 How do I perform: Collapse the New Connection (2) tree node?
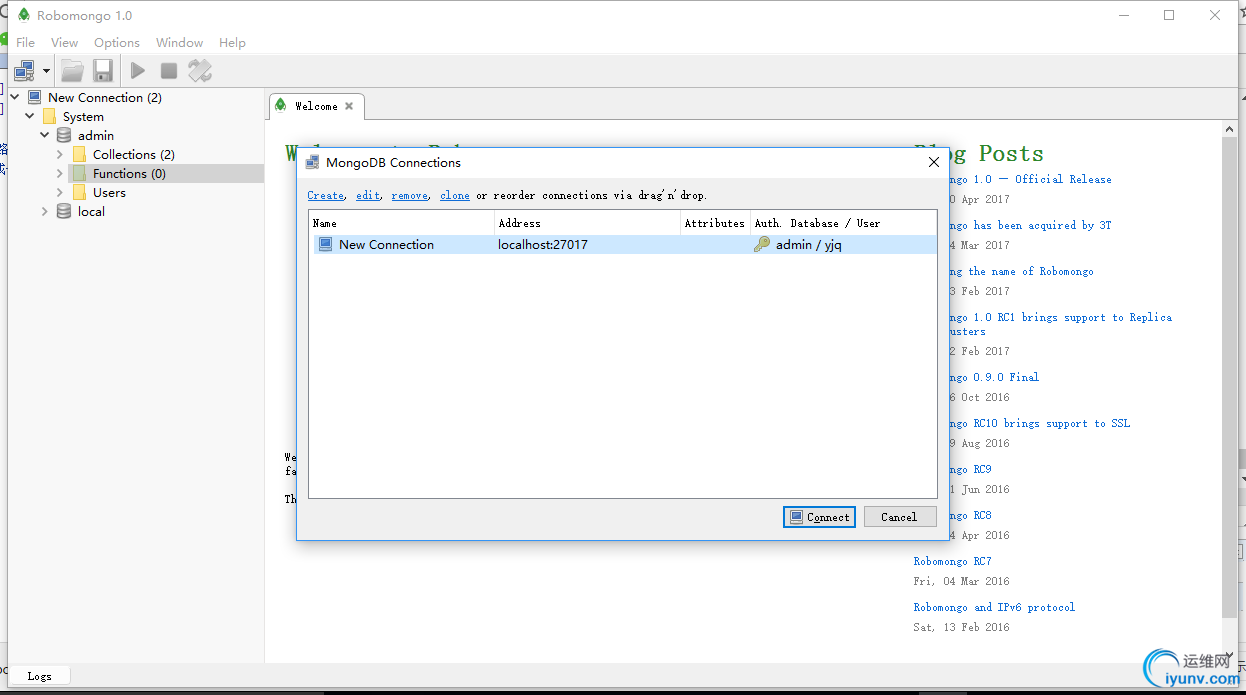click(15, 98)
